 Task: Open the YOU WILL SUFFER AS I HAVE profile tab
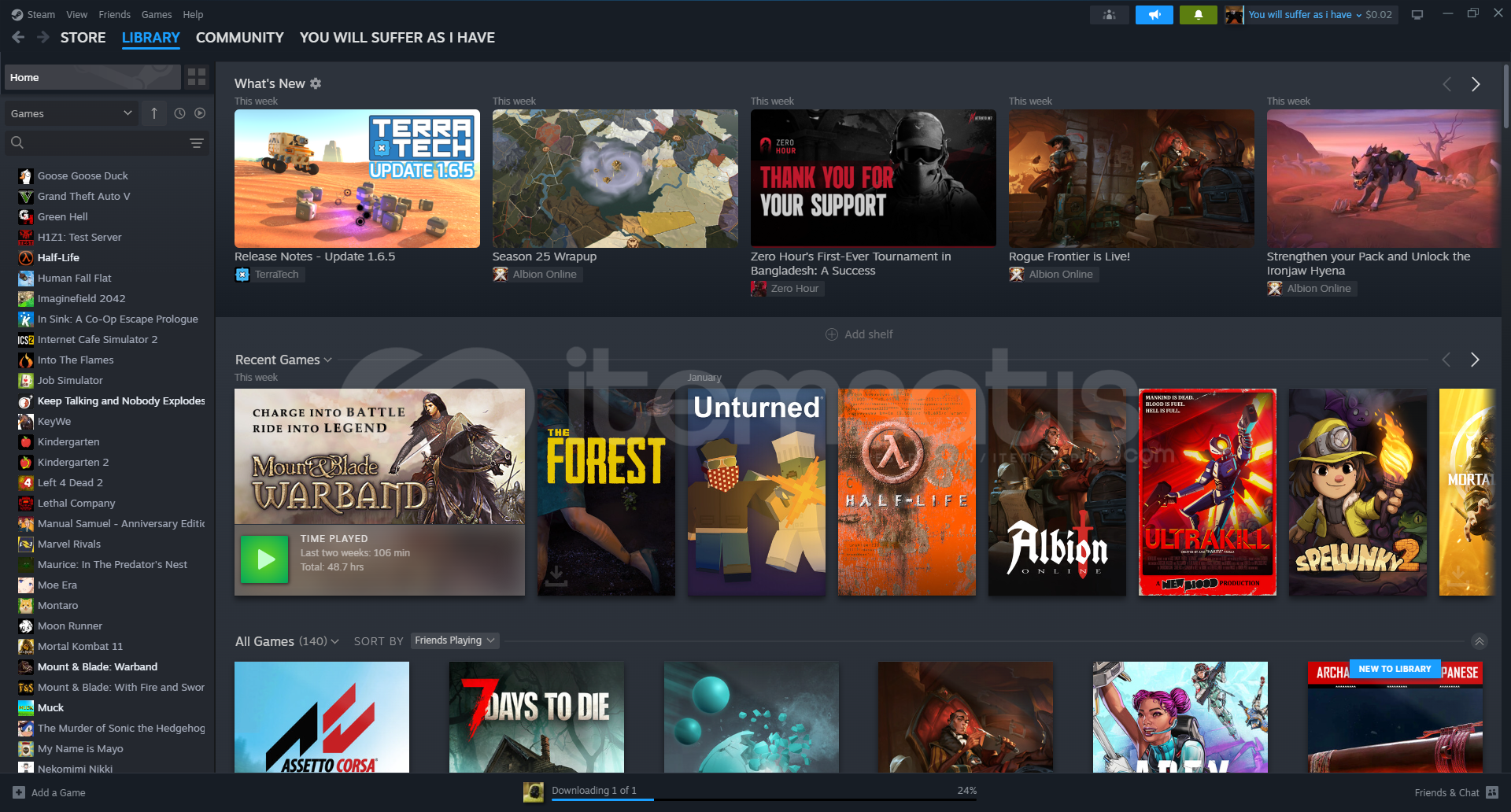pyautogui.click(x=397, y=37)
